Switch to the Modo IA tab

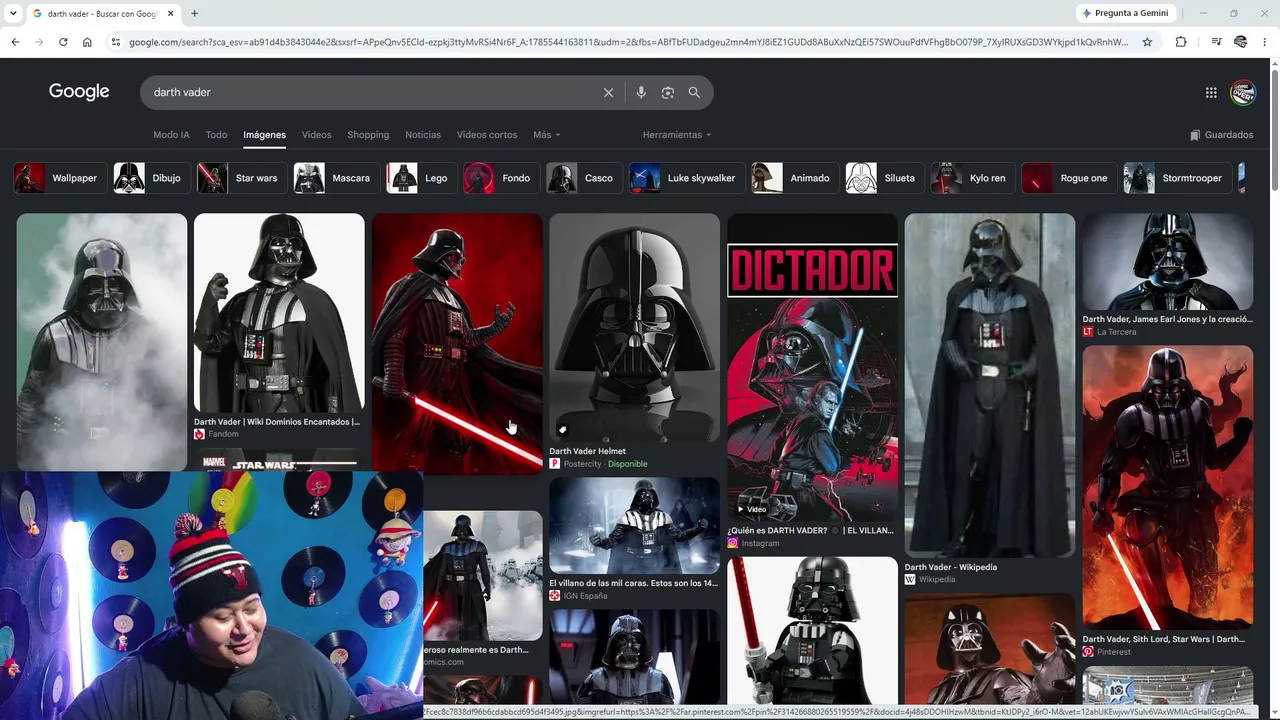(x=171, y=135)
